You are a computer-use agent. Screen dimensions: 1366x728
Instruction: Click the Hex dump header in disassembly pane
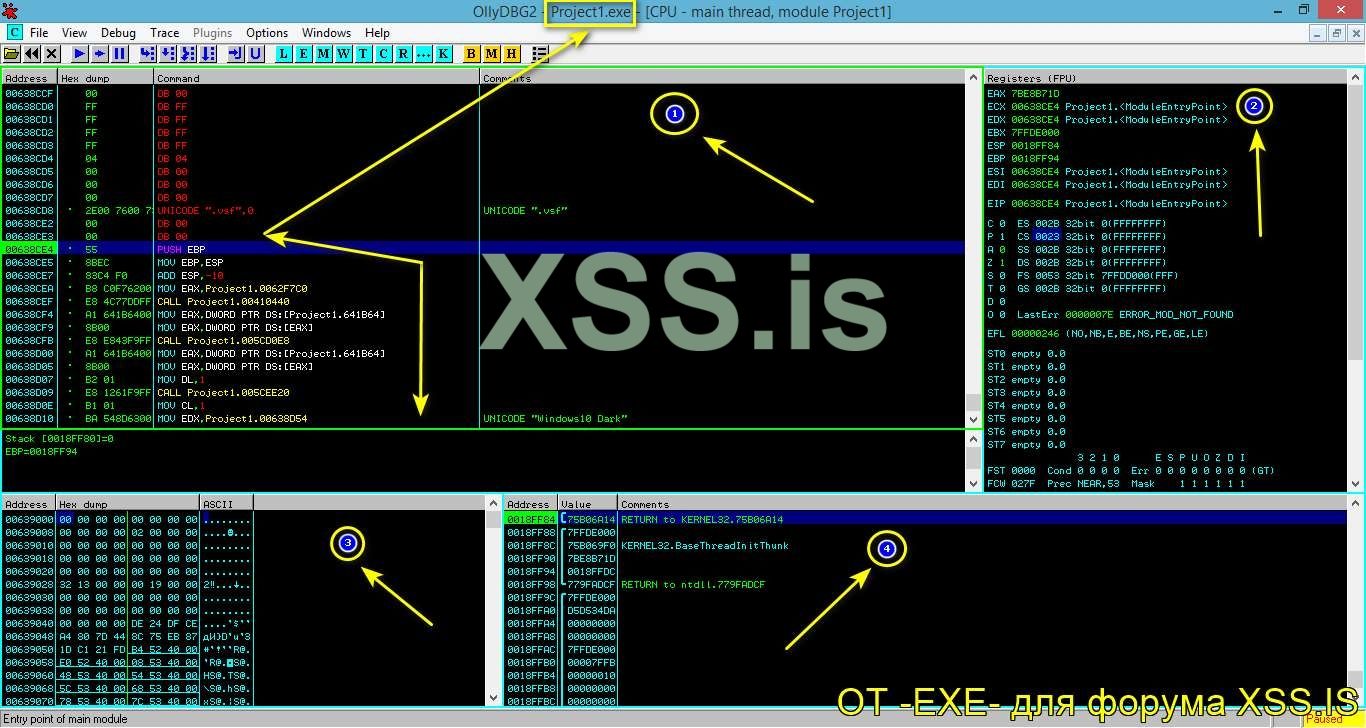[x=105, y=78]
